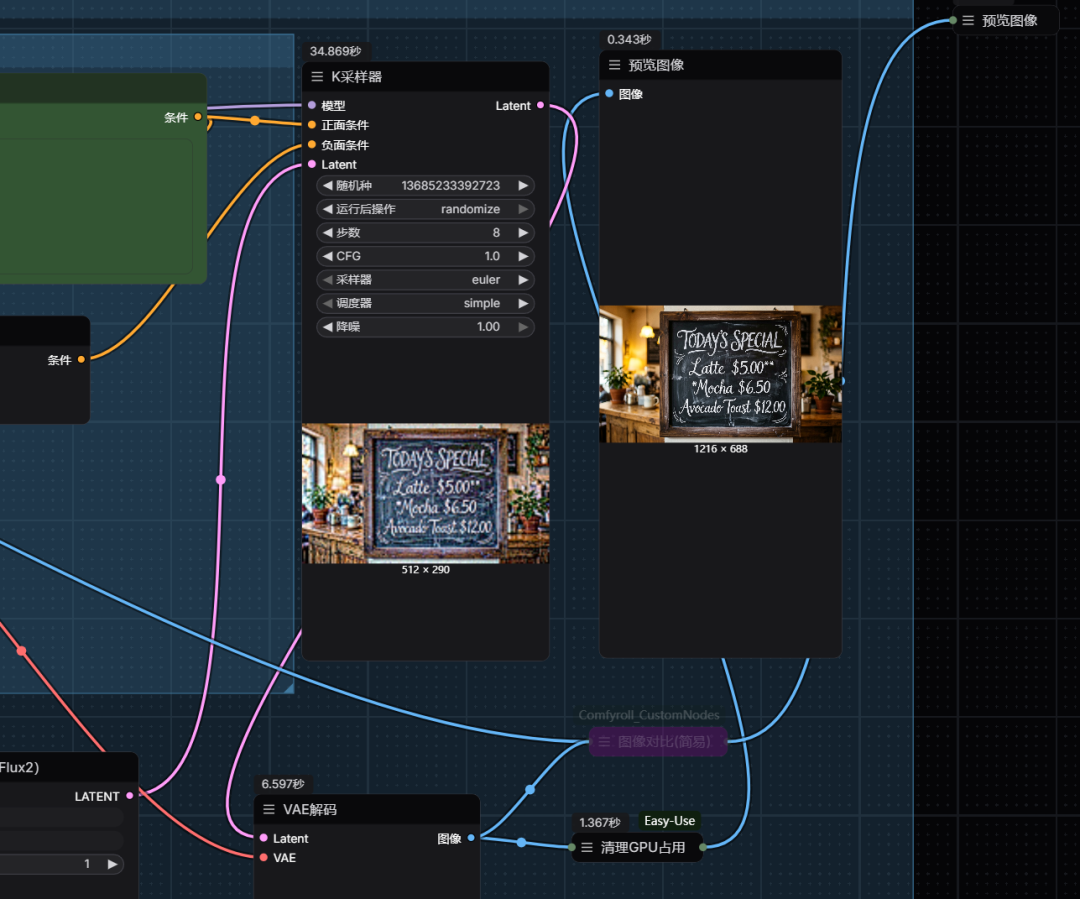The height and width of the screenshot is (899, 1080).
Task: Click the 34.869秒 timing badge
Action: coord(335,51)
